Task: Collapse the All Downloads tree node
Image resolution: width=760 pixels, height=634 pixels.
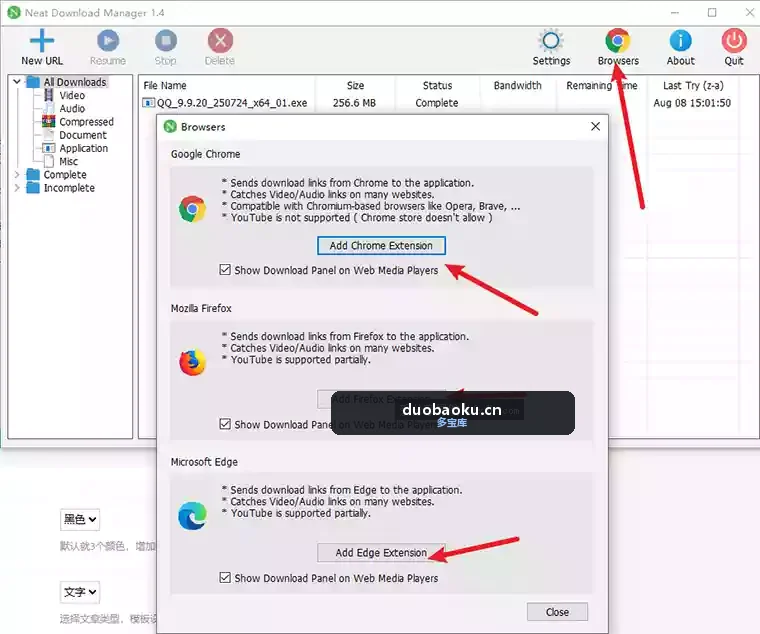Action: pyautogui.click(x=17, y=81)
